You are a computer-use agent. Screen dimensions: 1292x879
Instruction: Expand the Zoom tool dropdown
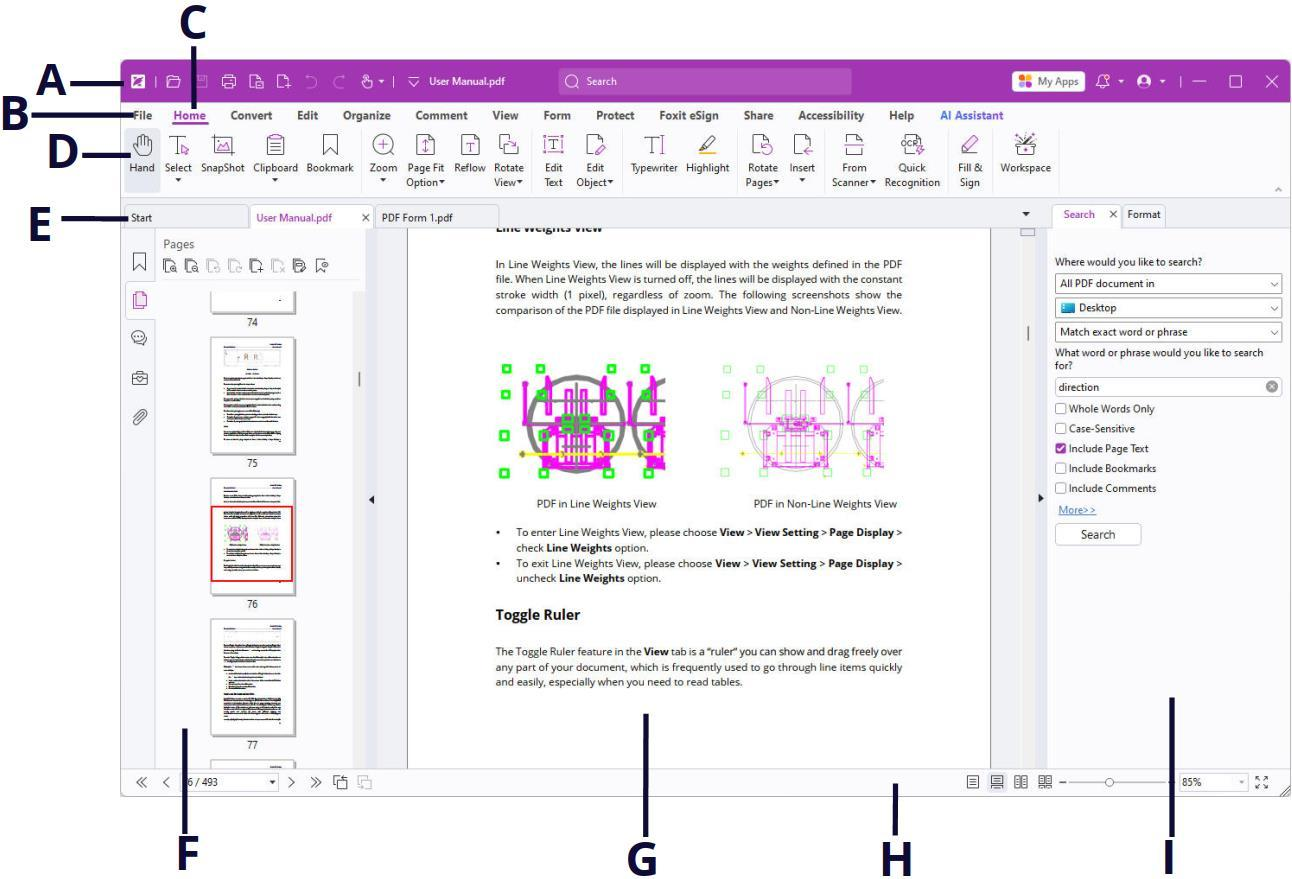[383, 181]
